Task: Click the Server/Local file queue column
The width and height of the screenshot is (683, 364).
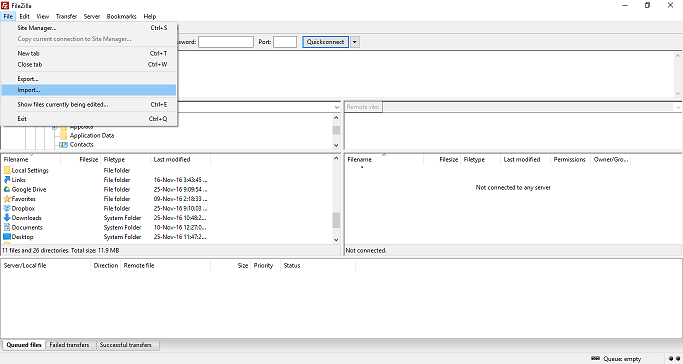Action: pyautogui.click(x=46, y=266)
